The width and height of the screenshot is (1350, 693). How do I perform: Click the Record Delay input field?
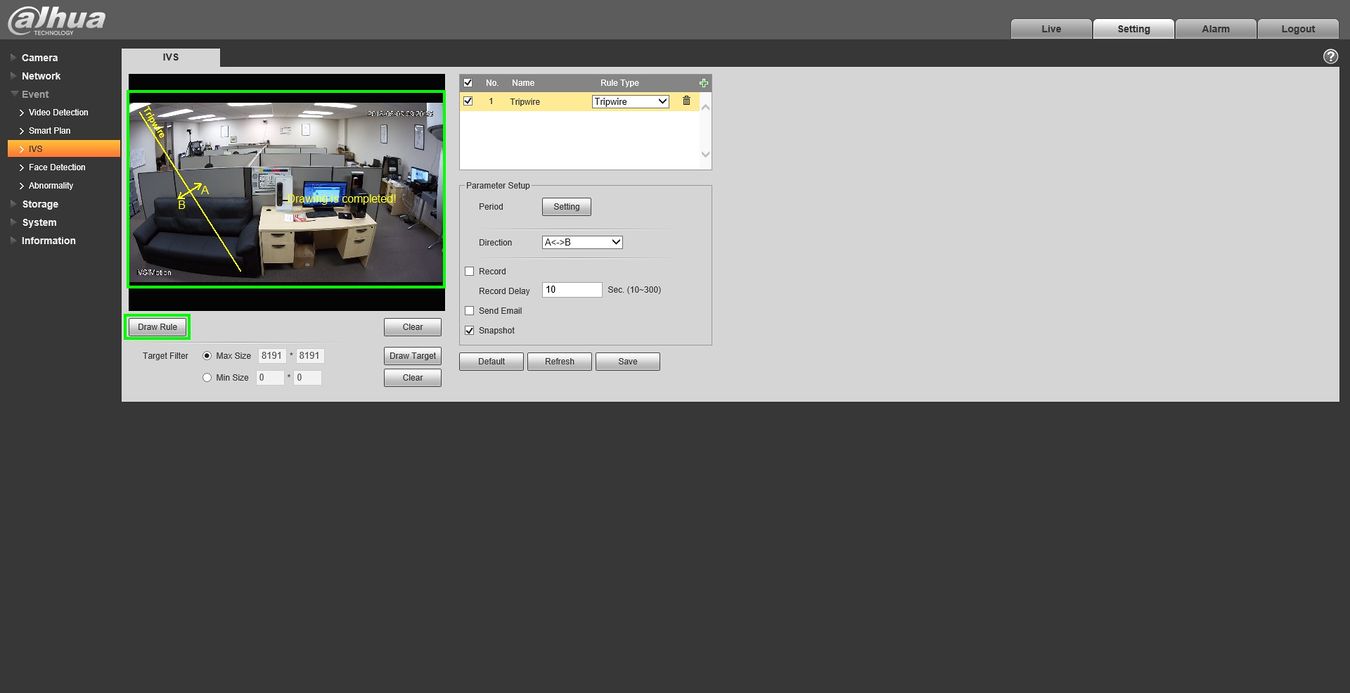[572, 290]
